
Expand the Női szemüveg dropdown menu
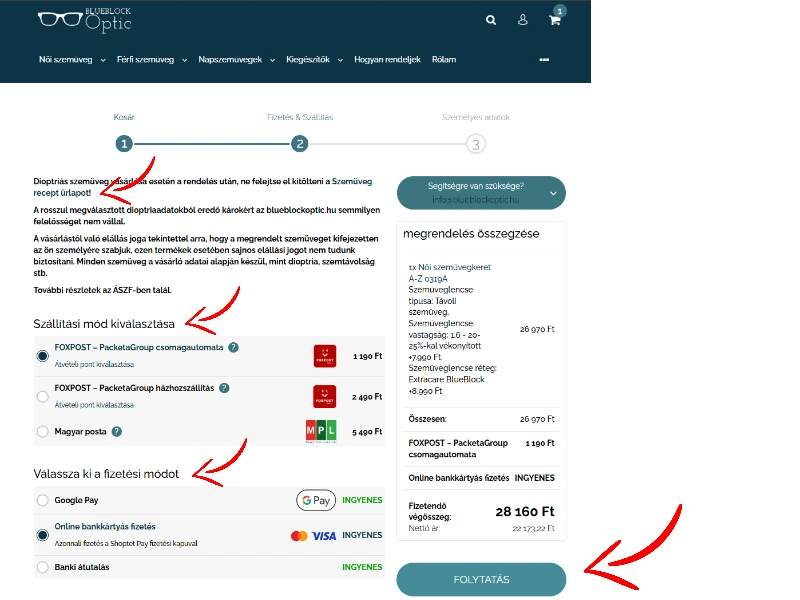pos(71,60)
